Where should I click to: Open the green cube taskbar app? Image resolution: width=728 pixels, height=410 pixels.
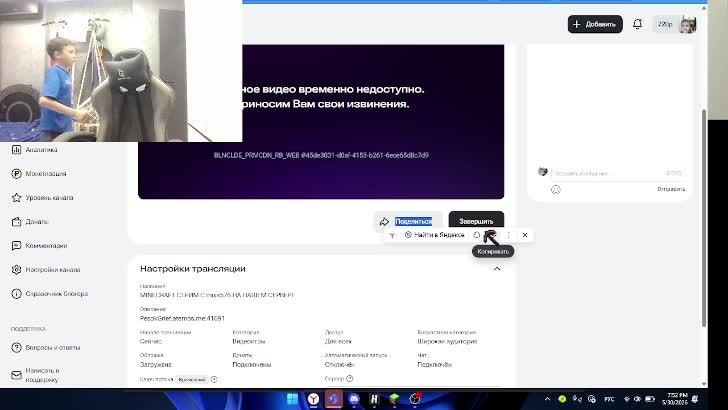pyautogui.click(x=394, y=399)
